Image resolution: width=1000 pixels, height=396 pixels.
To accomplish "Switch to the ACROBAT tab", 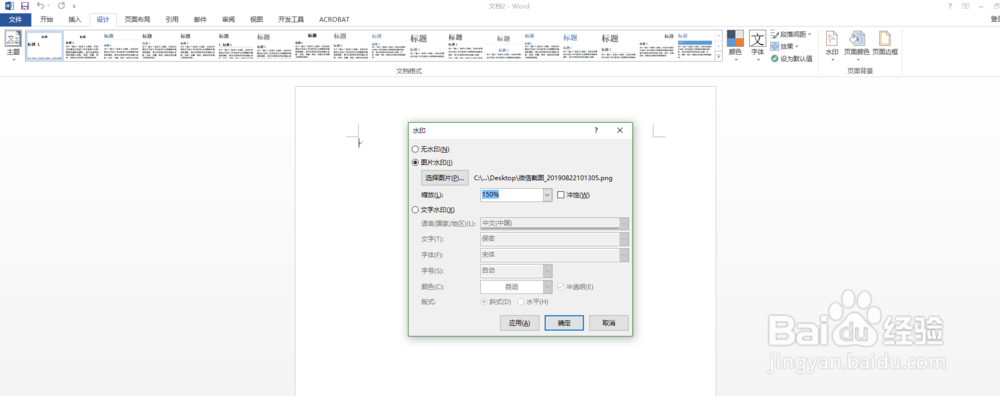I will tap(334, 20).
